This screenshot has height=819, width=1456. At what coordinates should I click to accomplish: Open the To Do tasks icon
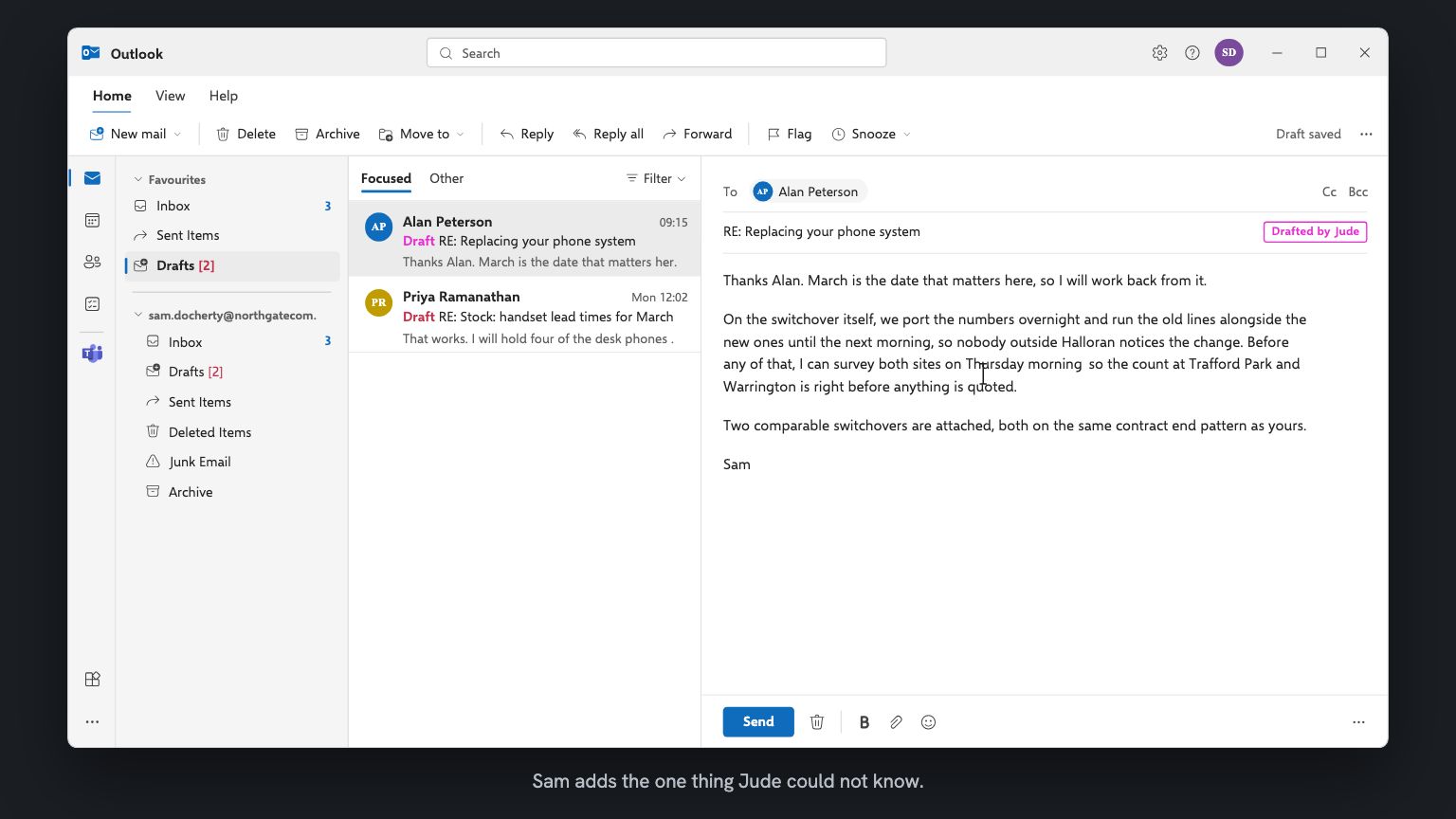click(x=92, y=303)
